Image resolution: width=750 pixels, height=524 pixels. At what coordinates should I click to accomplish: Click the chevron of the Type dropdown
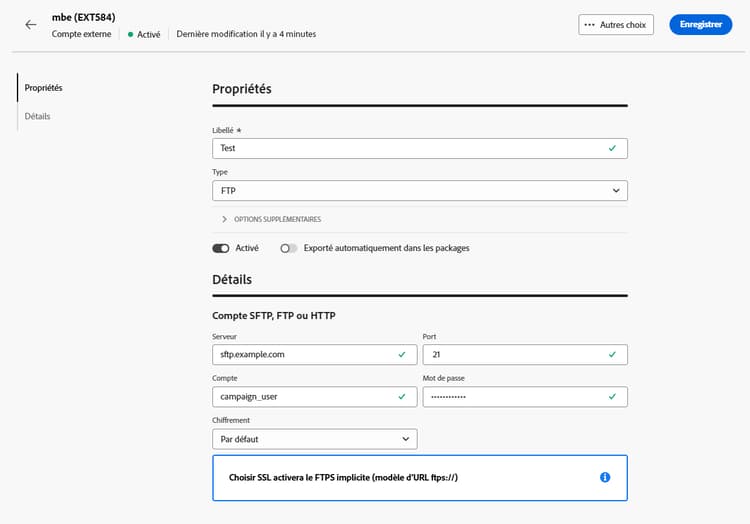tap(616, 191)
